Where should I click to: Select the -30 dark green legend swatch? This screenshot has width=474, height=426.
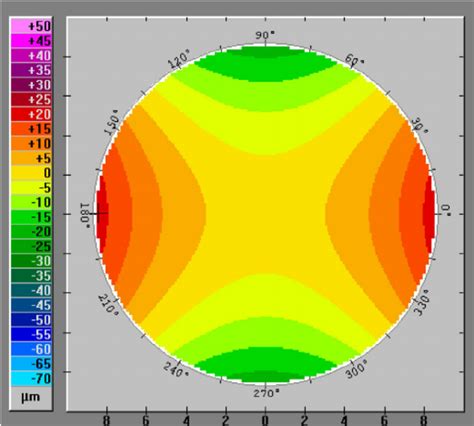(31, 261)
